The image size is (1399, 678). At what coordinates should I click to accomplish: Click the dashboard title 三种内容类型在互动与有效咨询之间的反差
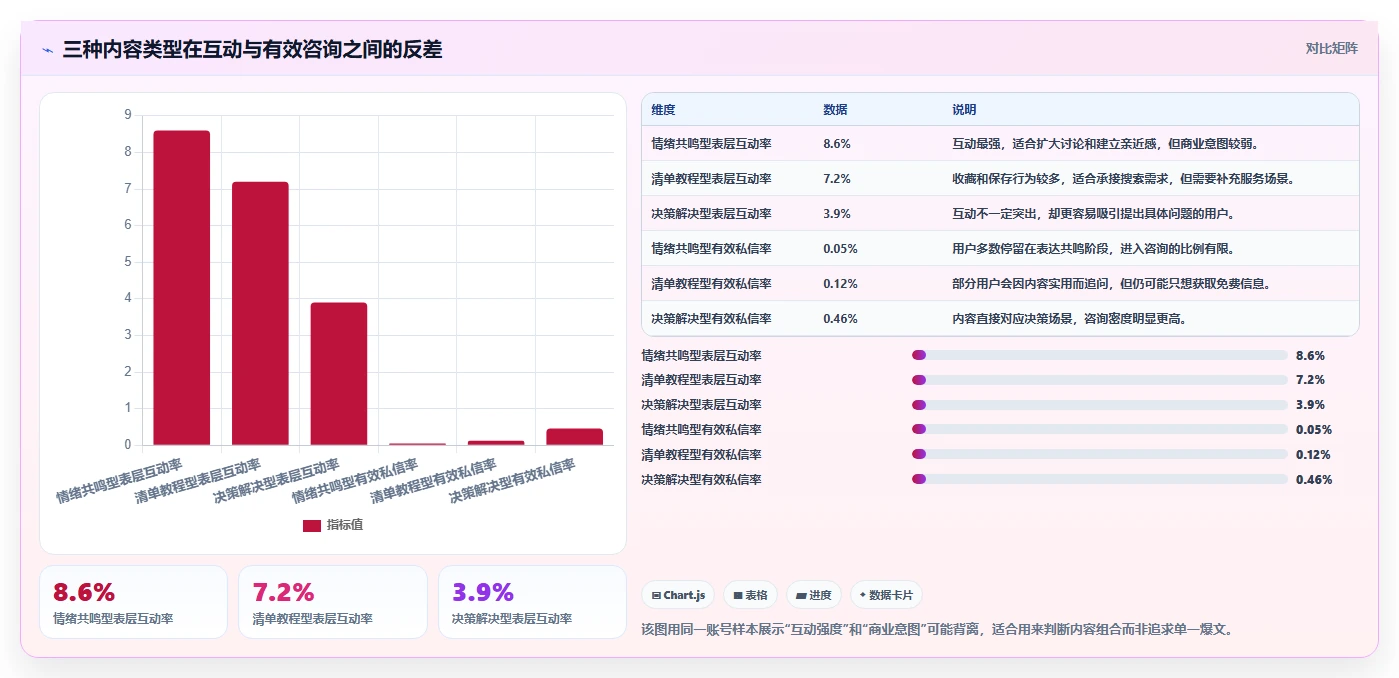pyautogui.click(x=252, y=49)
